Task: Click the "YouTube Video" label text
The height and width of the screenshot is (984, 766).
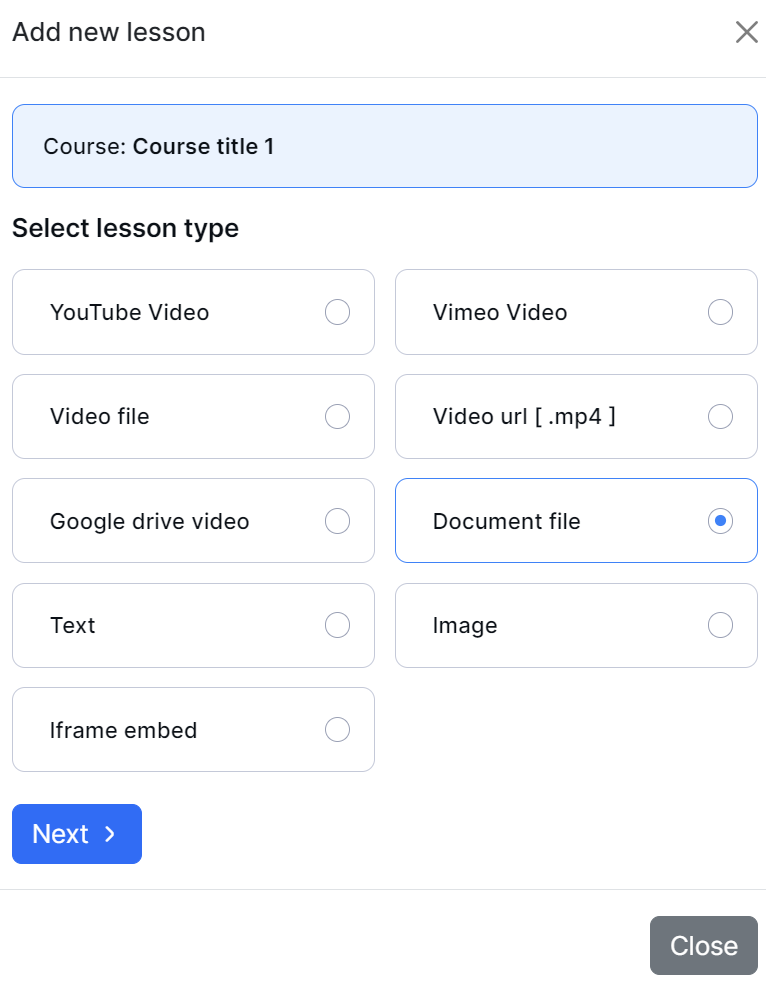Action: pos(129,312)
